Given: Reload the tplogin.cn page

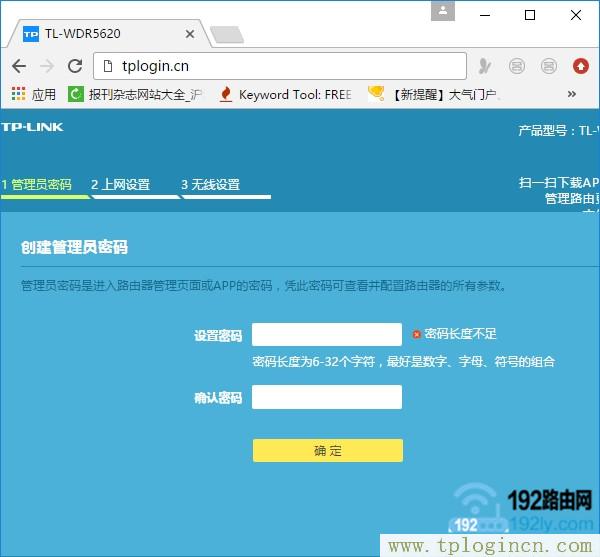Looking at the screenshot, I should point(75,66).
